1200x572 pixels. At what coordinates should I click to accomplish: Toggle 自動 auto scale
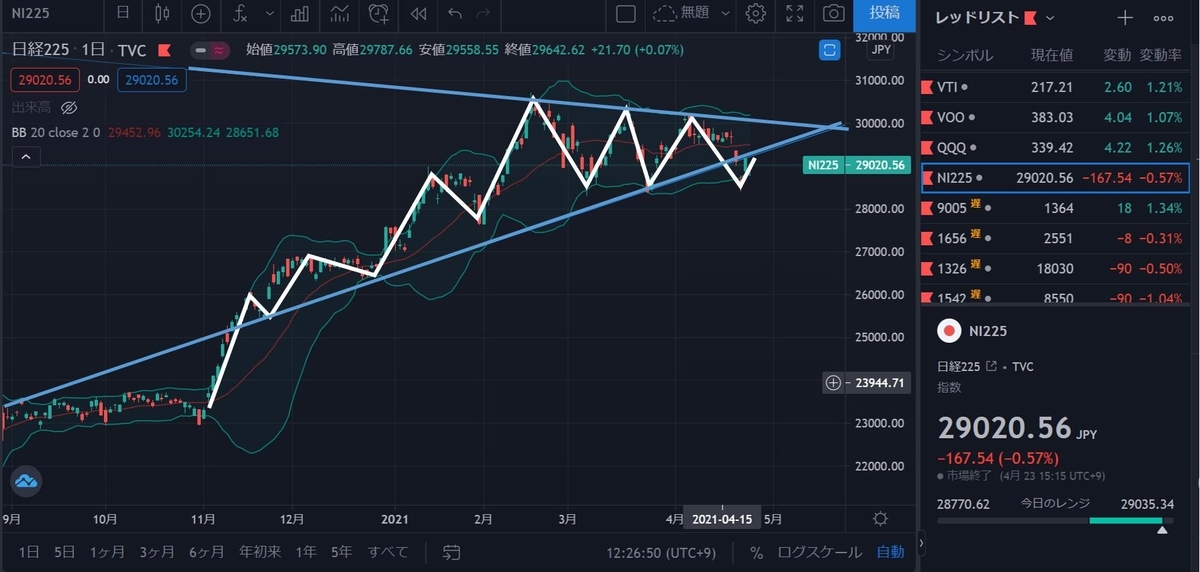click(890, 552)
